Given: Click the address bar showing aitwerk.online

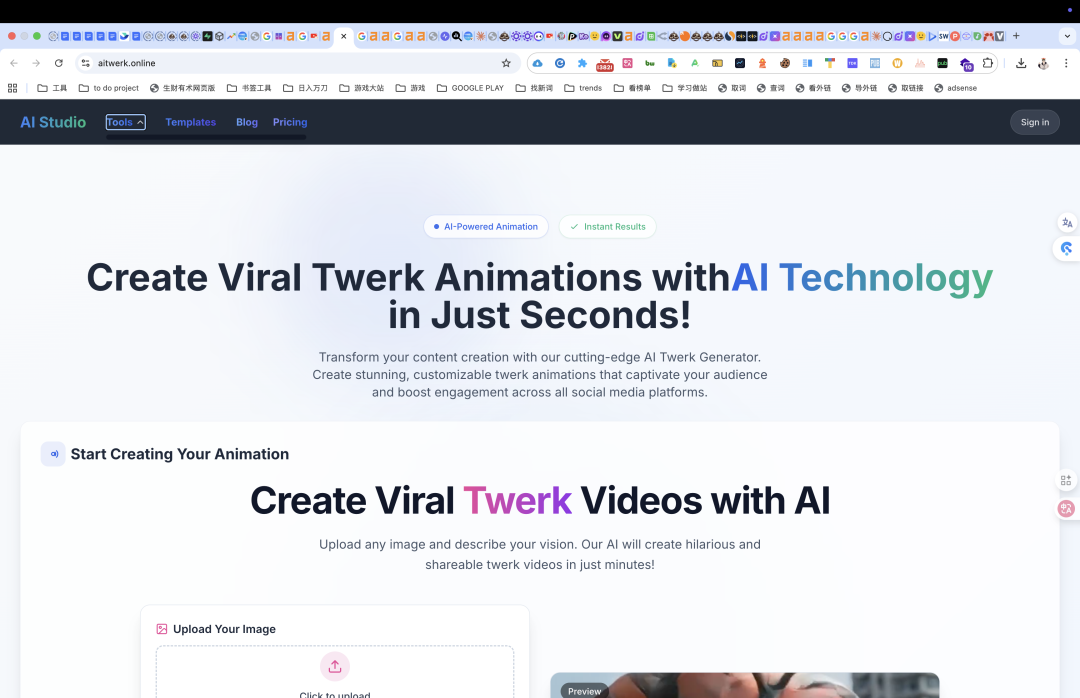Looking at the screenshot, I should tap(296, 63).
